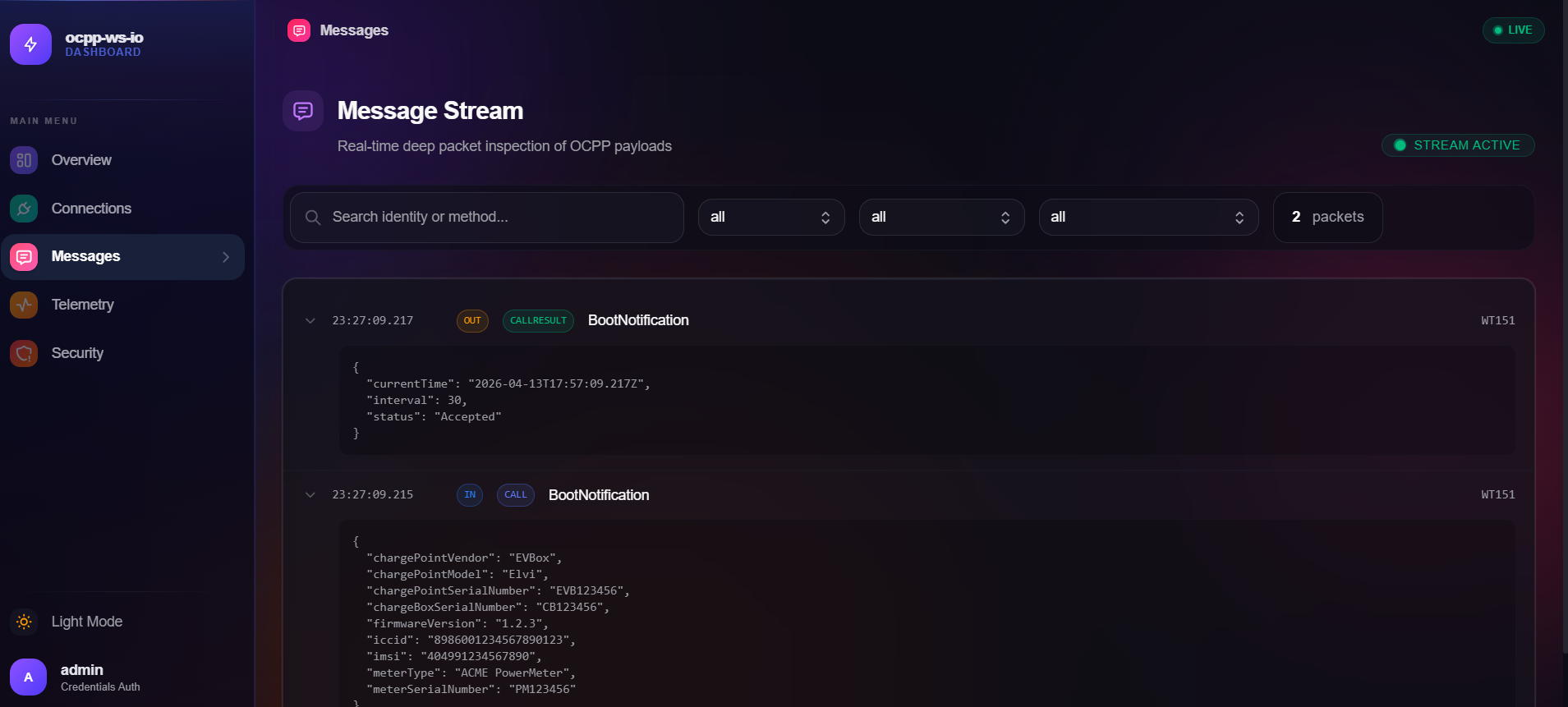This screenshot has height=707, width=1568.
Task: Open the first 'all' filter dropdown
Action: (770, 218)
